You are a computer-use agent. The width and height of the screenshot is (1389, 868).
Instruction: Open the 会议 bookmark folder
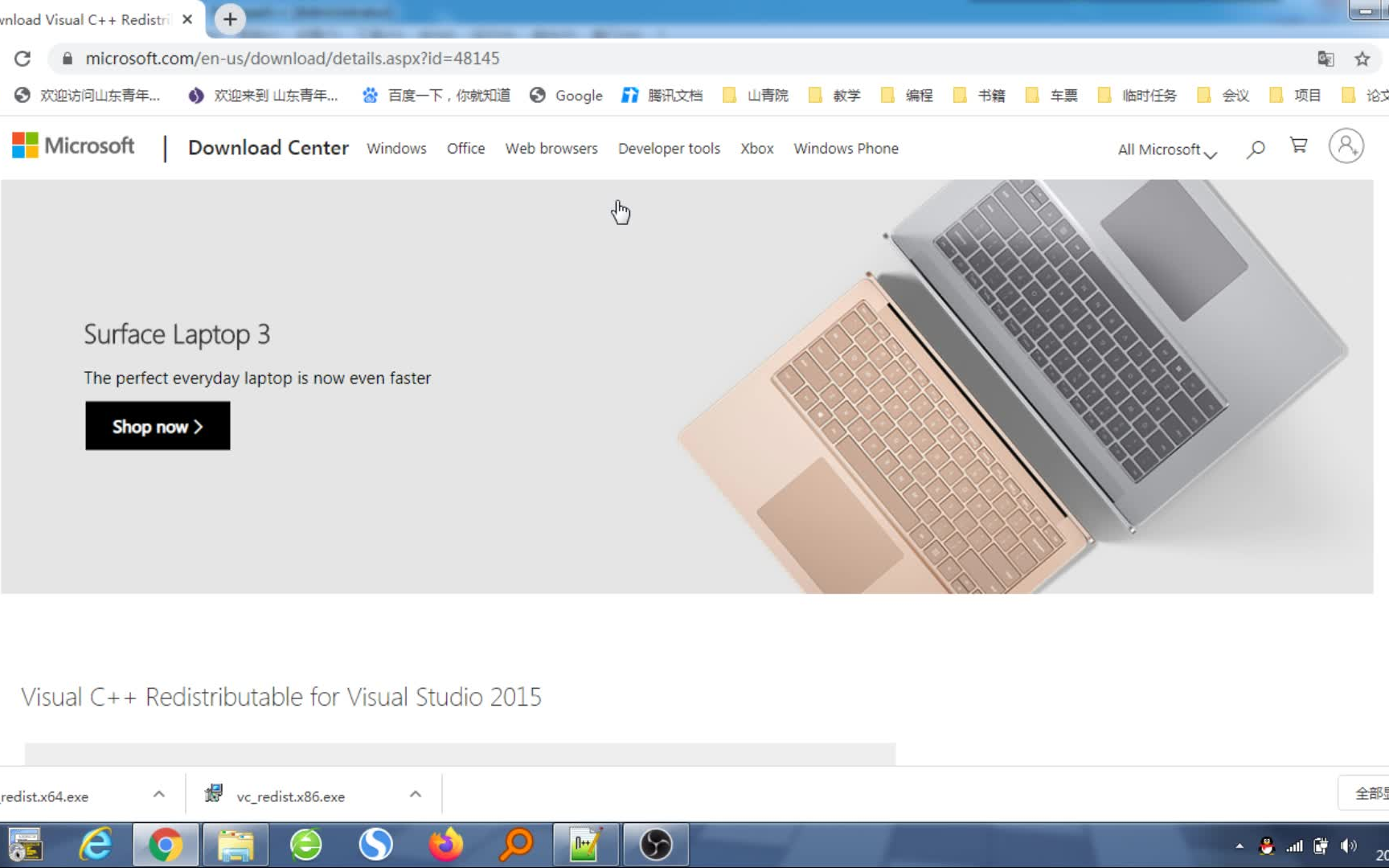tap(1223, 96)
